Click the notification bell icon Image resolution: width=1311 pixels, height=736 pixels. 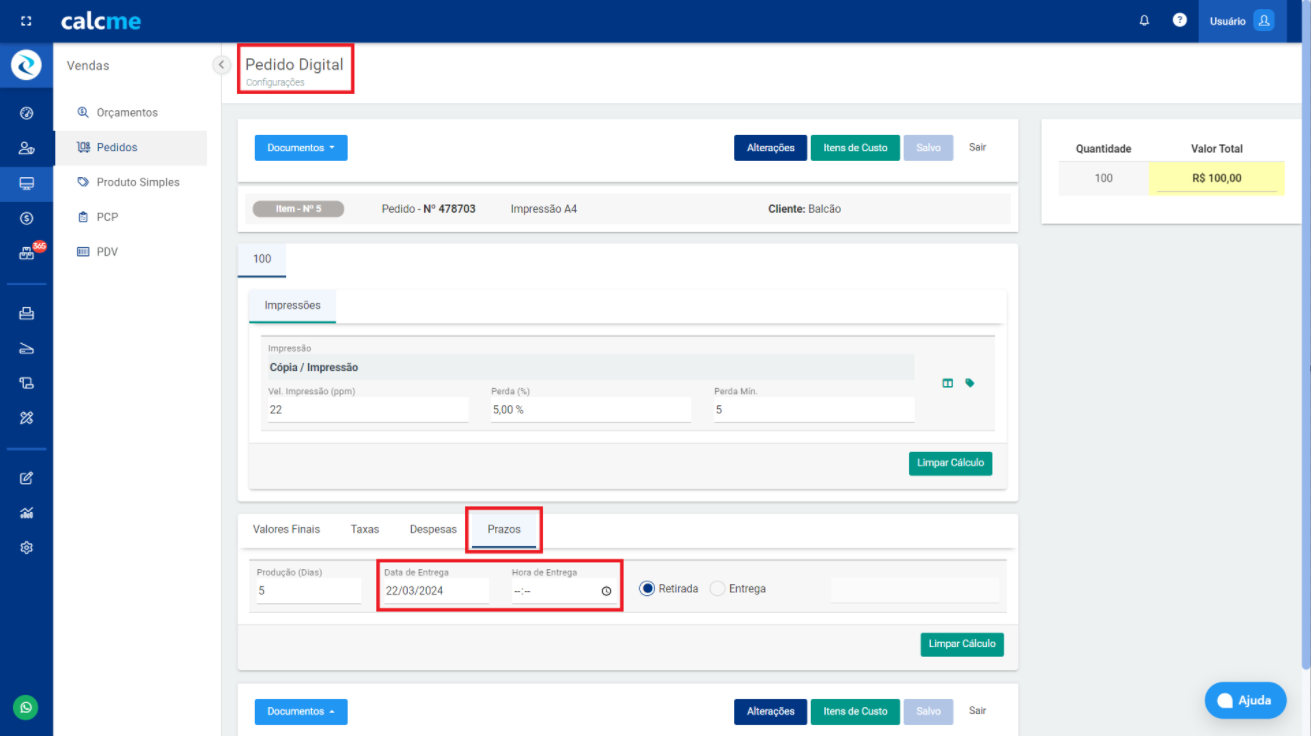pyautogui.click(x=1144, y=21)
